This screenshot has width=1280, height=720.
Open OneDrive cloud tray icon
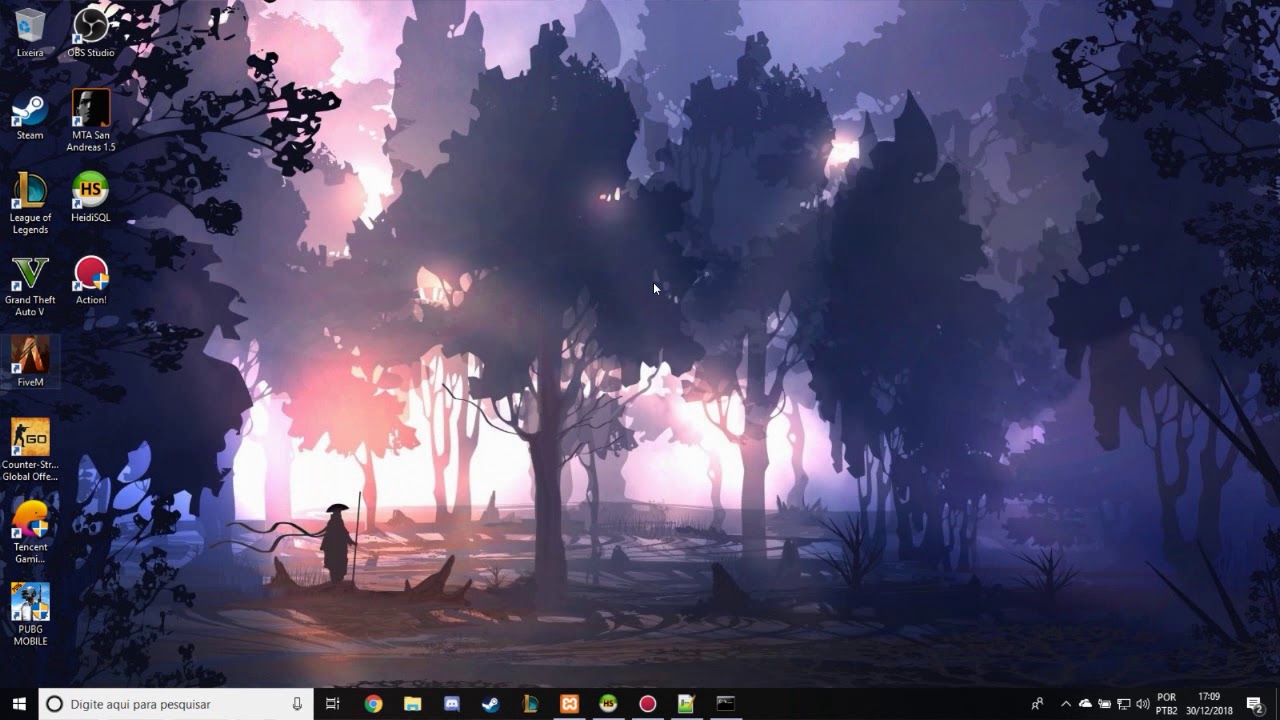point(1085,704)
